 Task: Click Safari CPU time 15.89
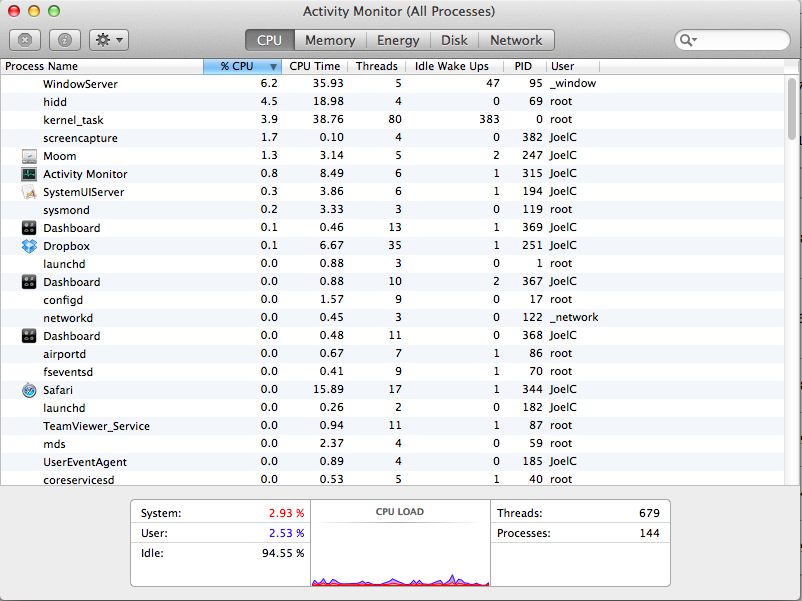(x=328, y=389)
